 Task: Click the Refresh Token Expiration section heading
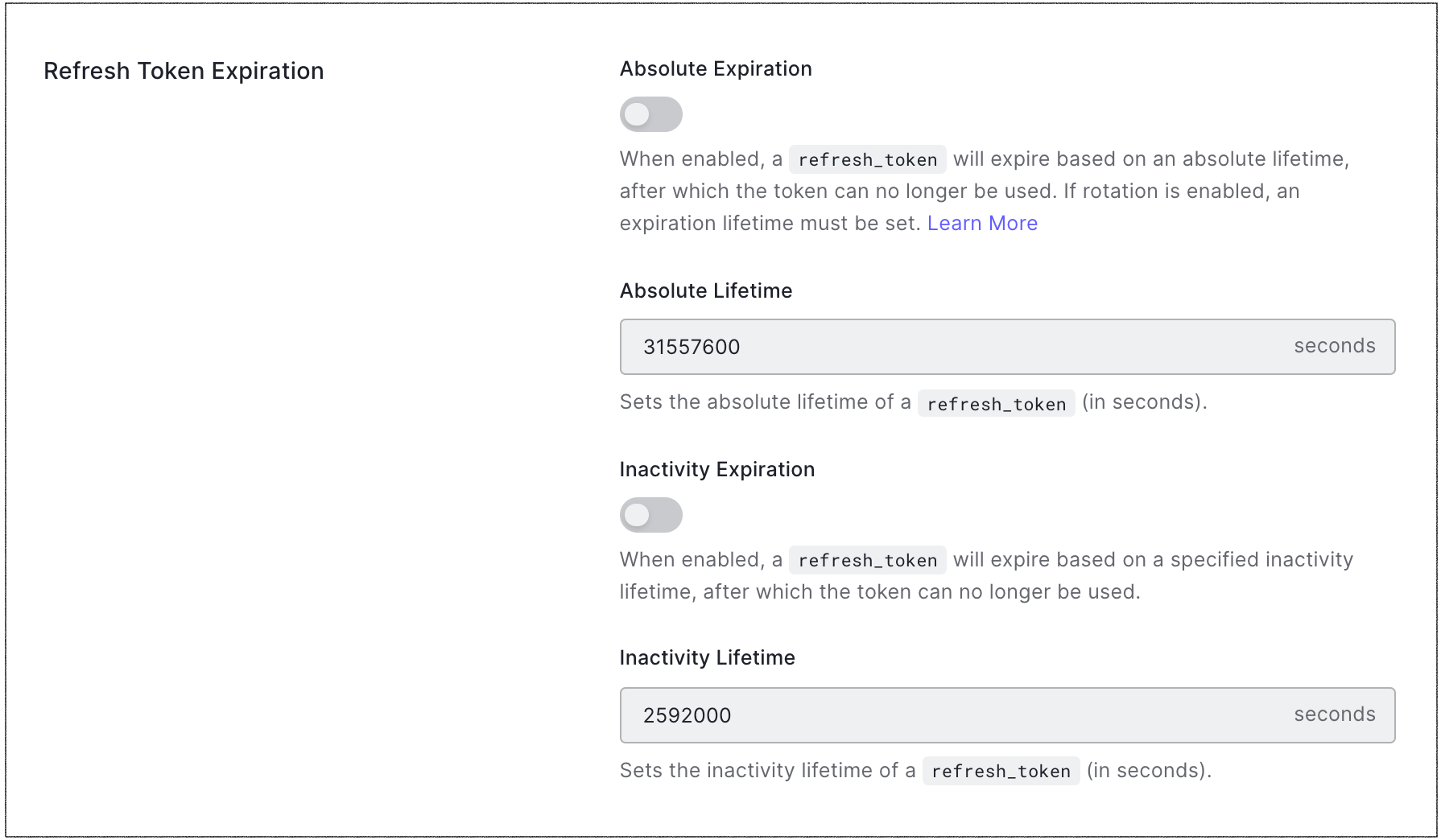[184, 71]
